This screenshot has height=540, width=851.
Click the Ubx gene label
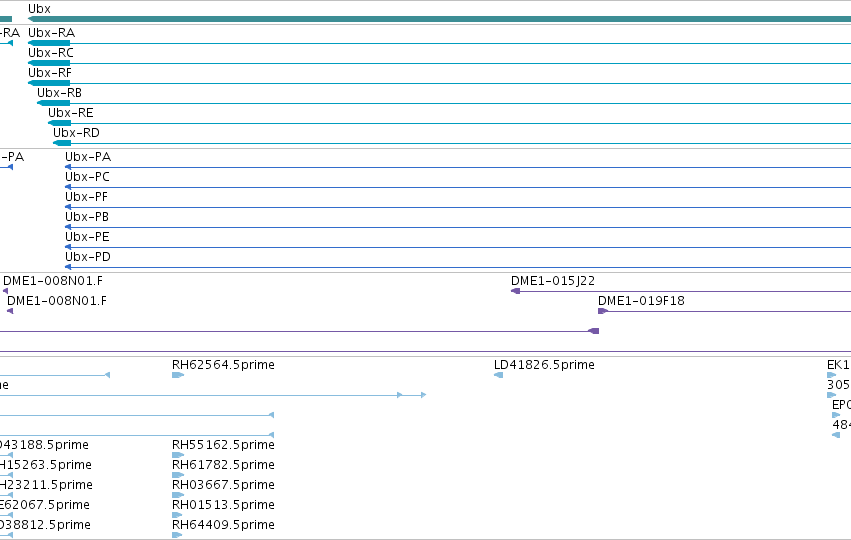(x=39, y=9)
